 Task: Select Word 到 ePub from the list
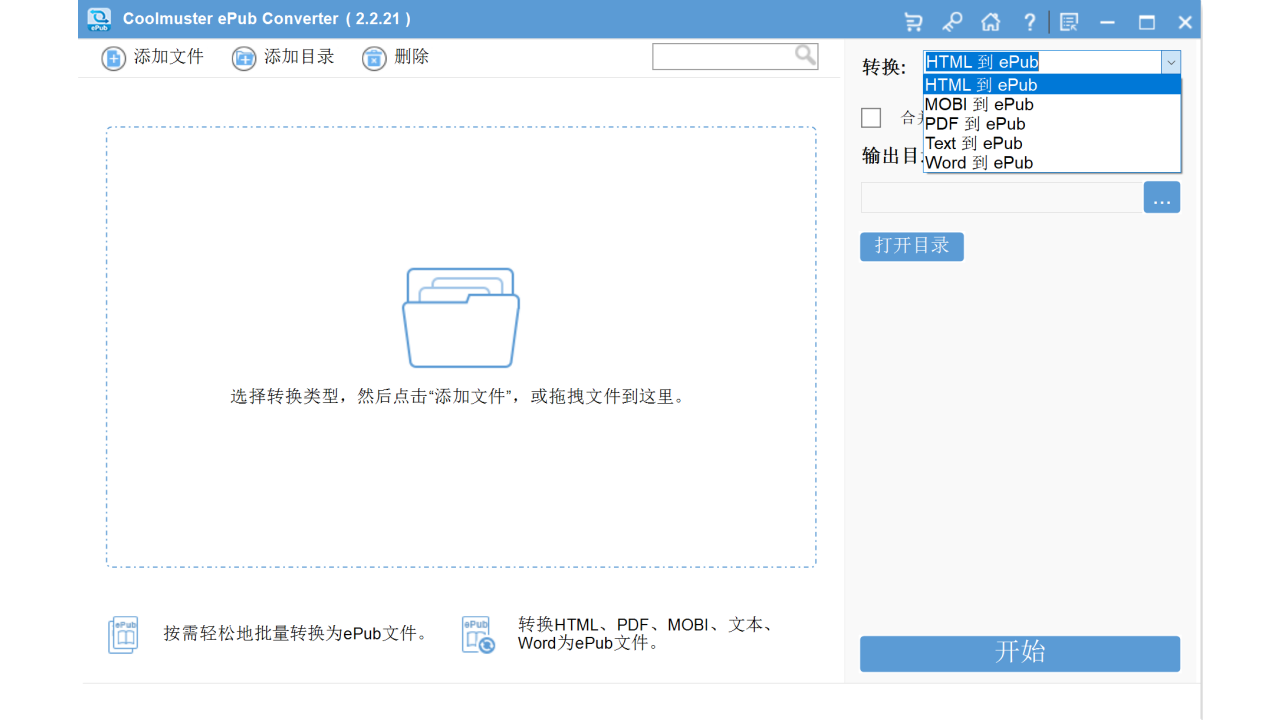click(x=978, y=162)
